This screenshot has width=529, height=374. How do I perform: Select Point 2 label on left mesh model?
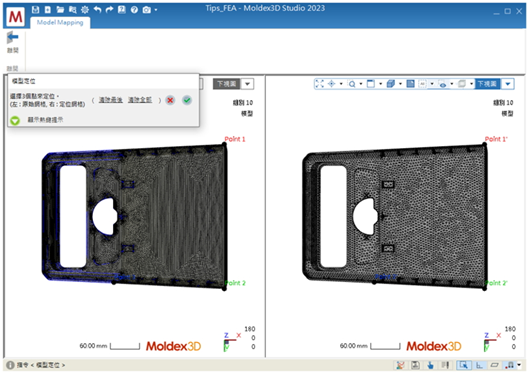coord(235,283)
